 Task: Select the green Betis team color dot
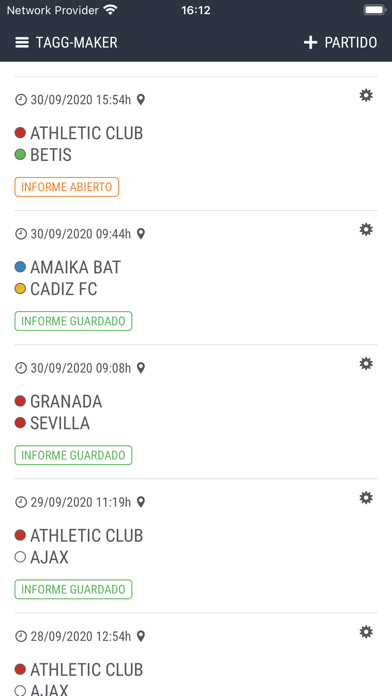[x=20, y=154]
